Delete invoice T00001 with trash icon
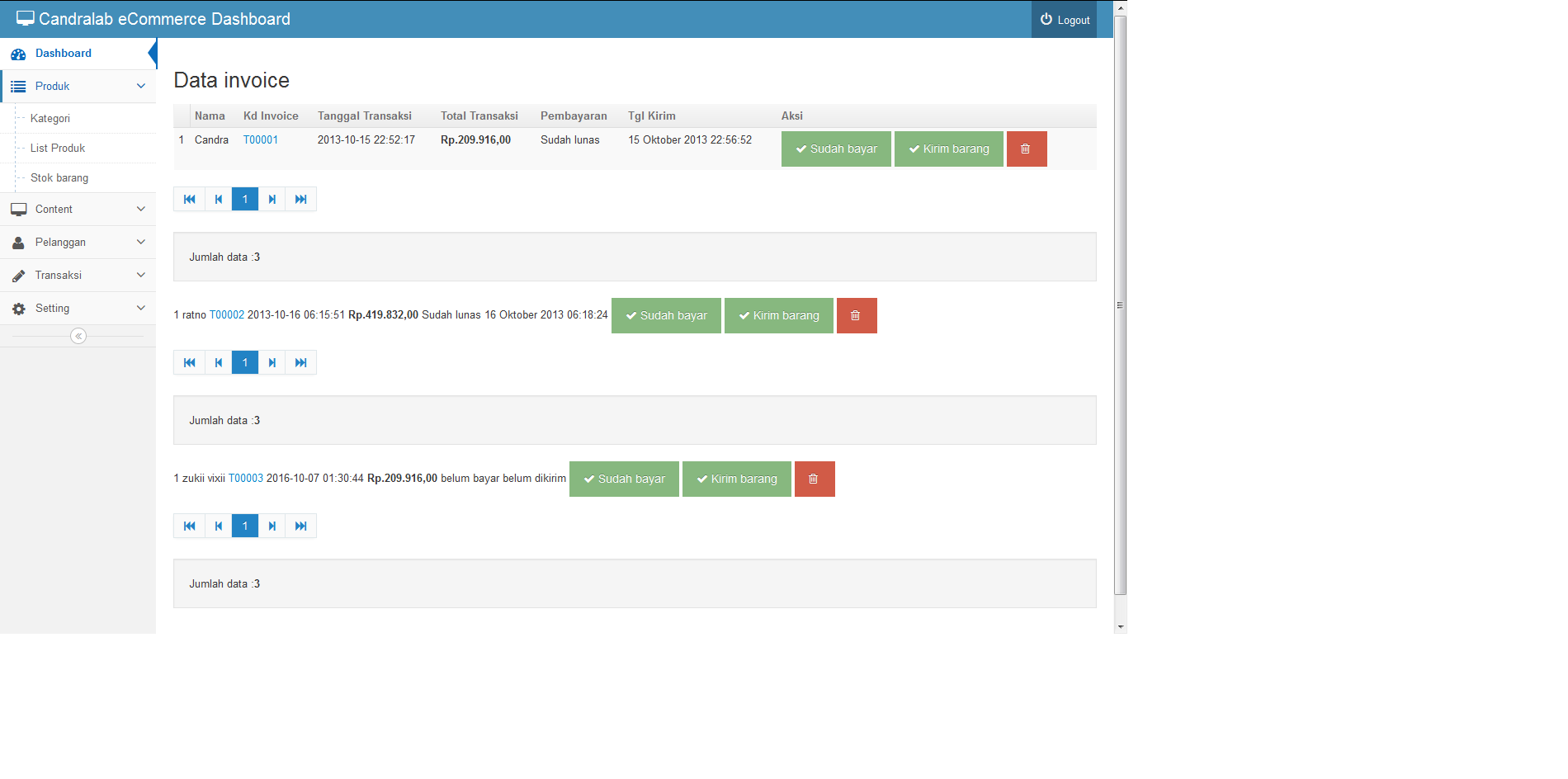The image size is (1568, 779). point(1026,149)
